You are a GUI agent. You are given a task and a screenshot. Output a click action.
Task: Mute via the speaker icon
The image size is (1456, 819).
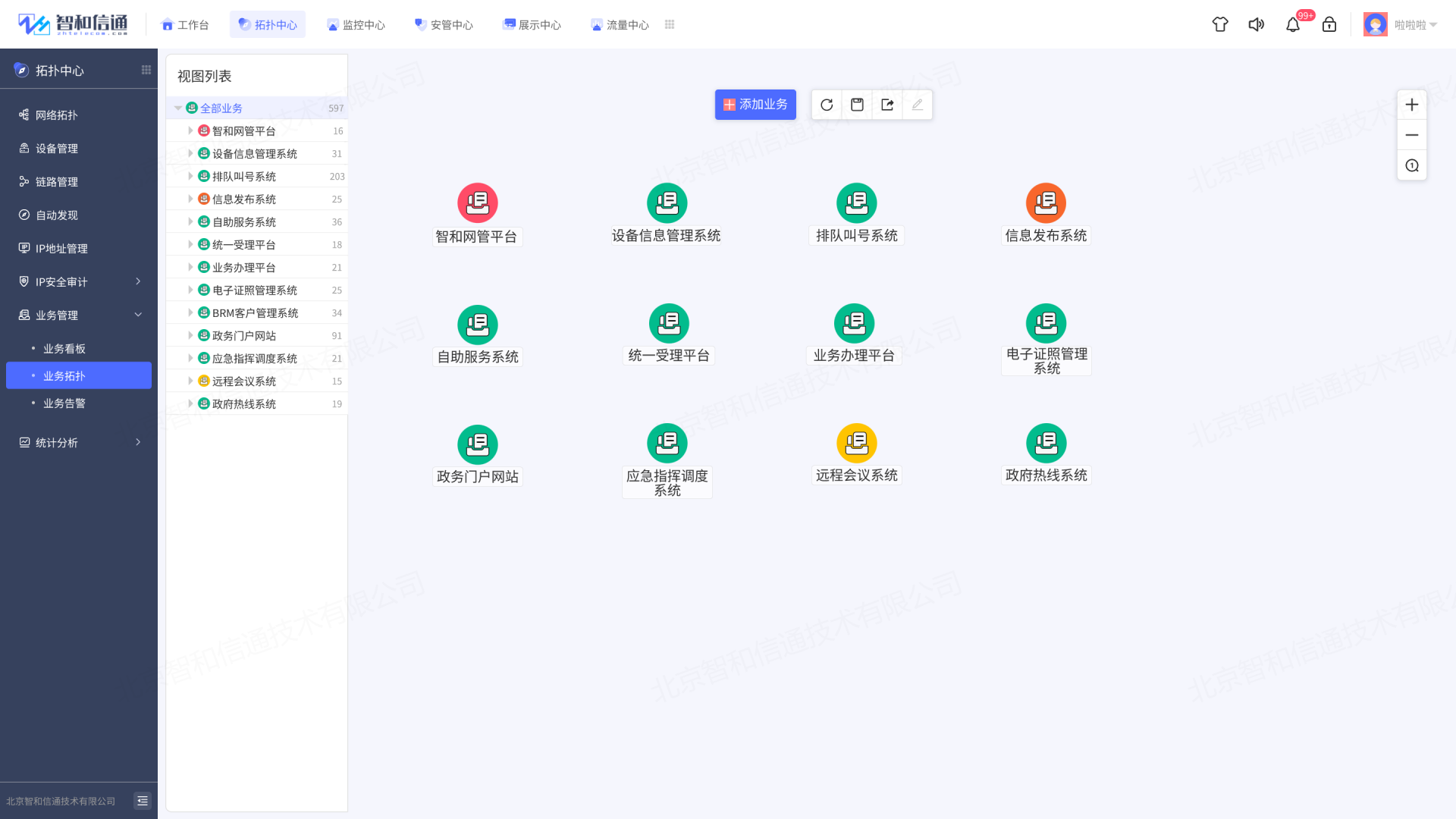coord(1257,24)
